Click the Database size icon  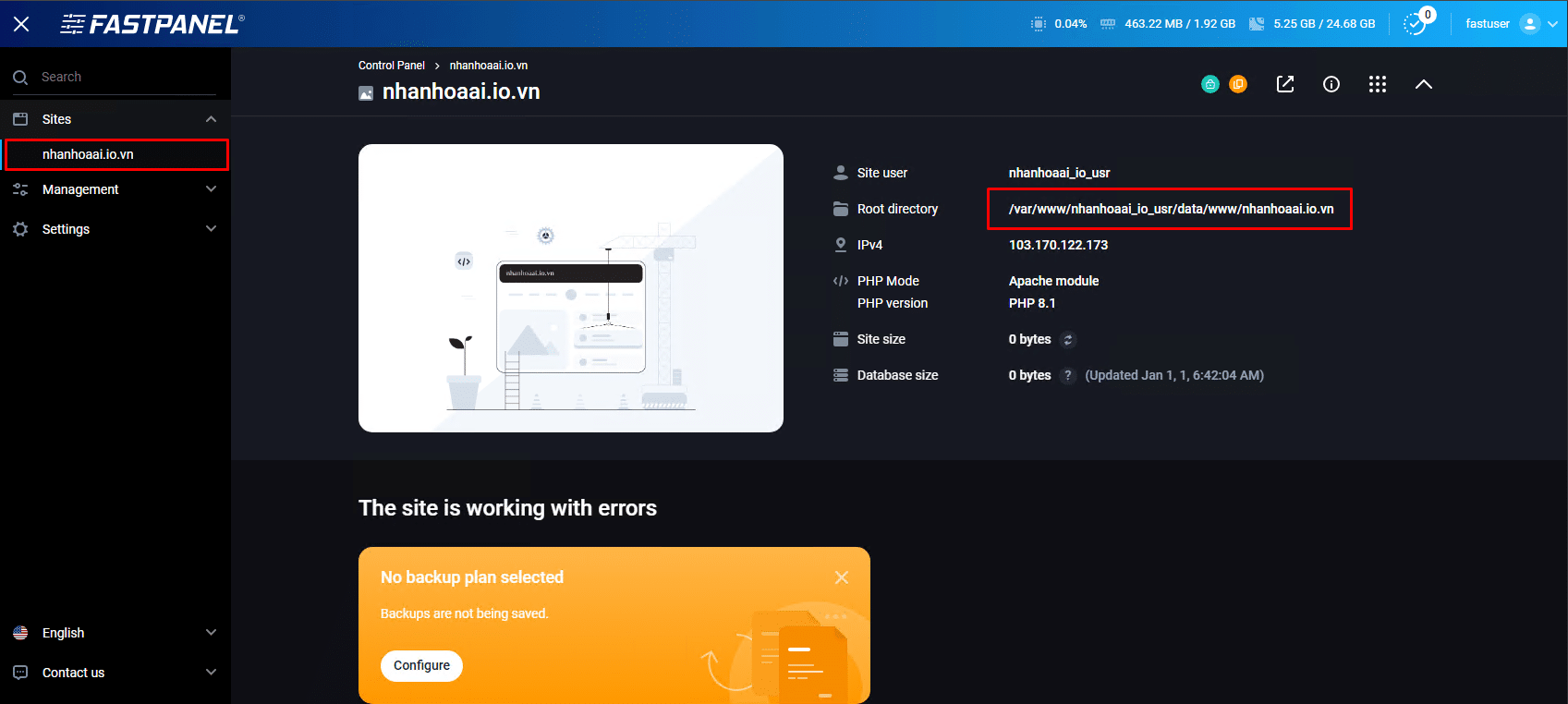pos(841,375)
